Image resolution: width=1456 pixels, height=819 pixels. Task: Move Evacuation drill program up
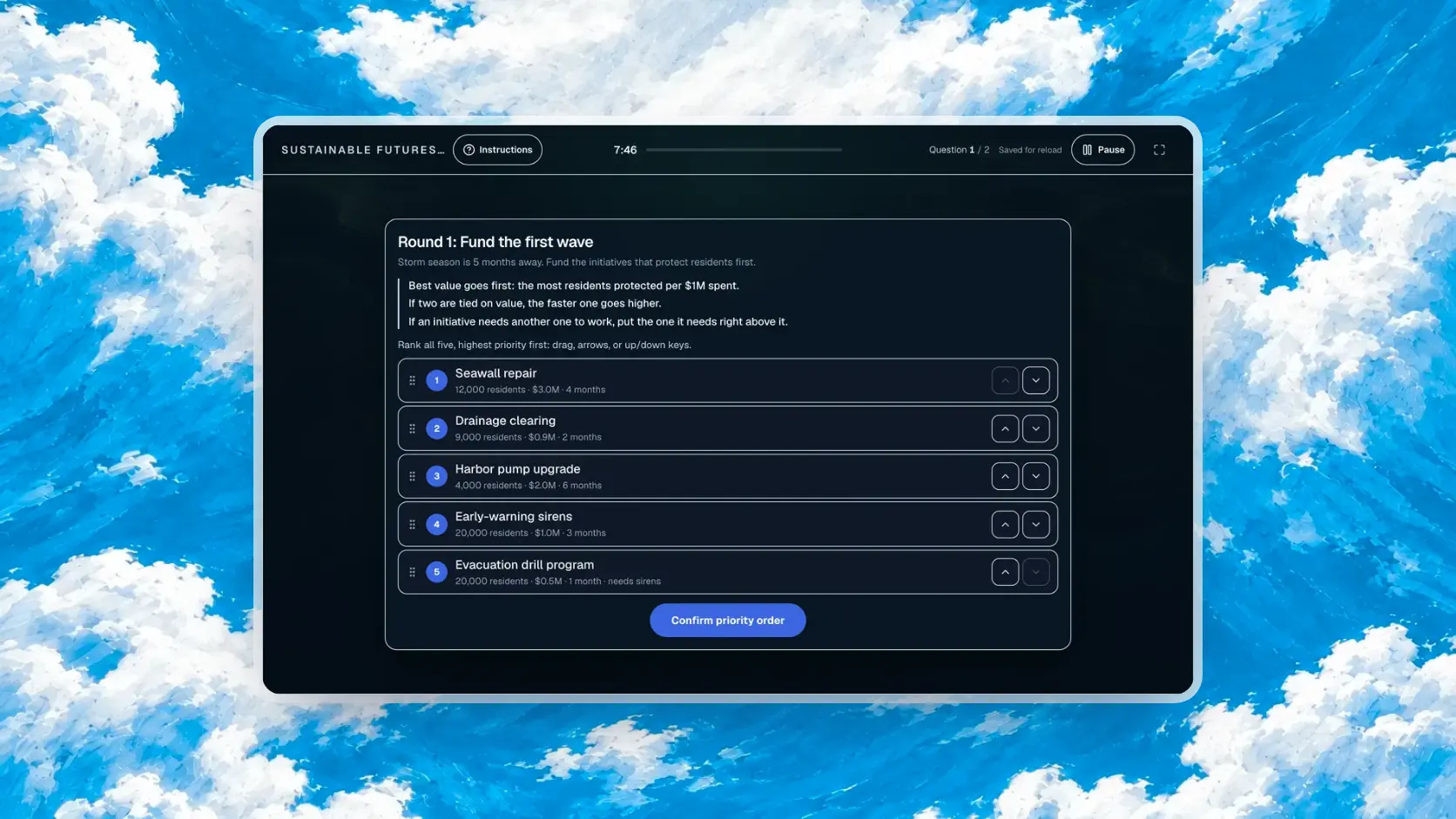pos(1005,572)
